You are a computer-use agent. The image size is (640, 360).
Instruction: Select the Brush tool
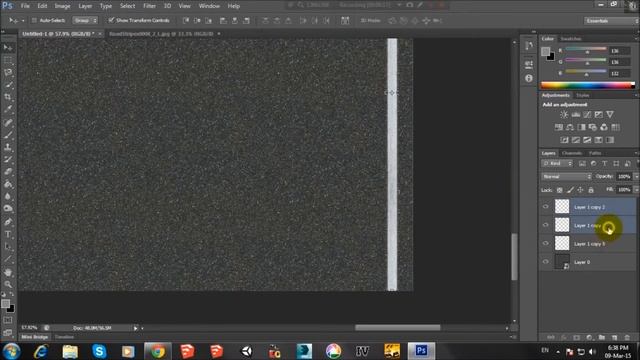click(8, 135)
